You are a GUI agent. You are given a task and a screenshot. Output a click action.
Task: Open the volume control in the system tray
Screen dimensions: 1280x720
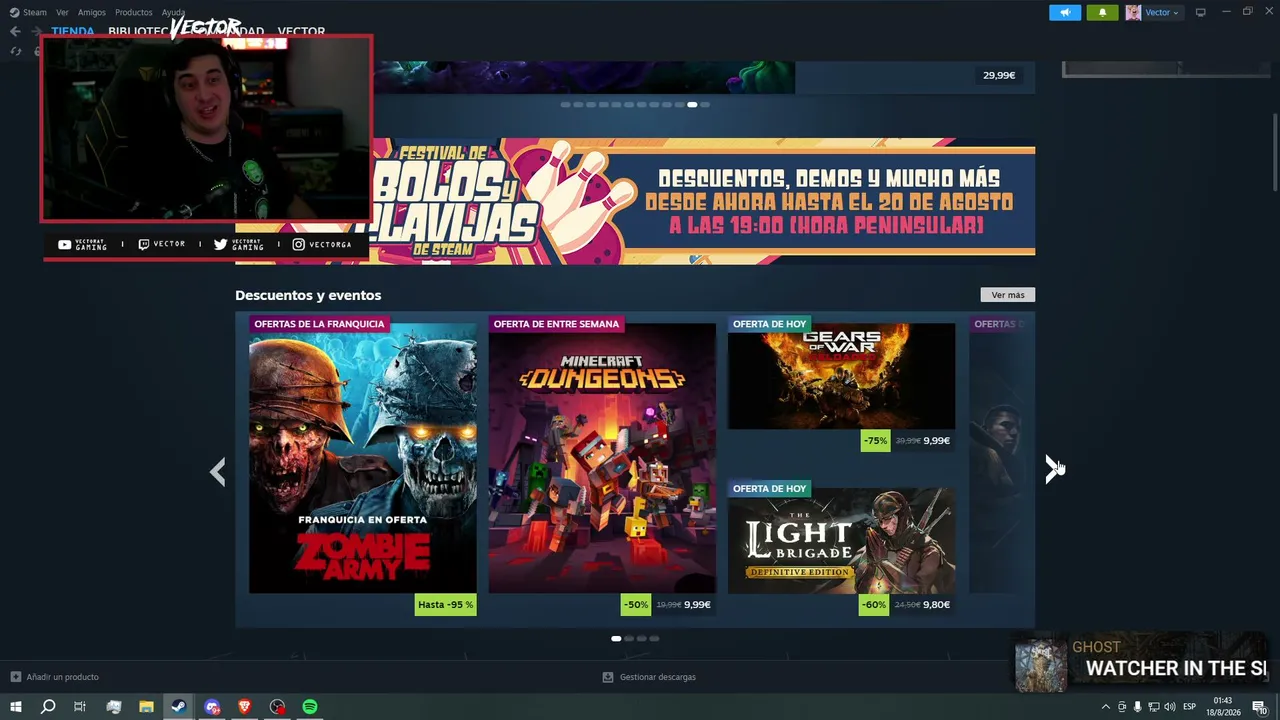(x=1169, y=707)
